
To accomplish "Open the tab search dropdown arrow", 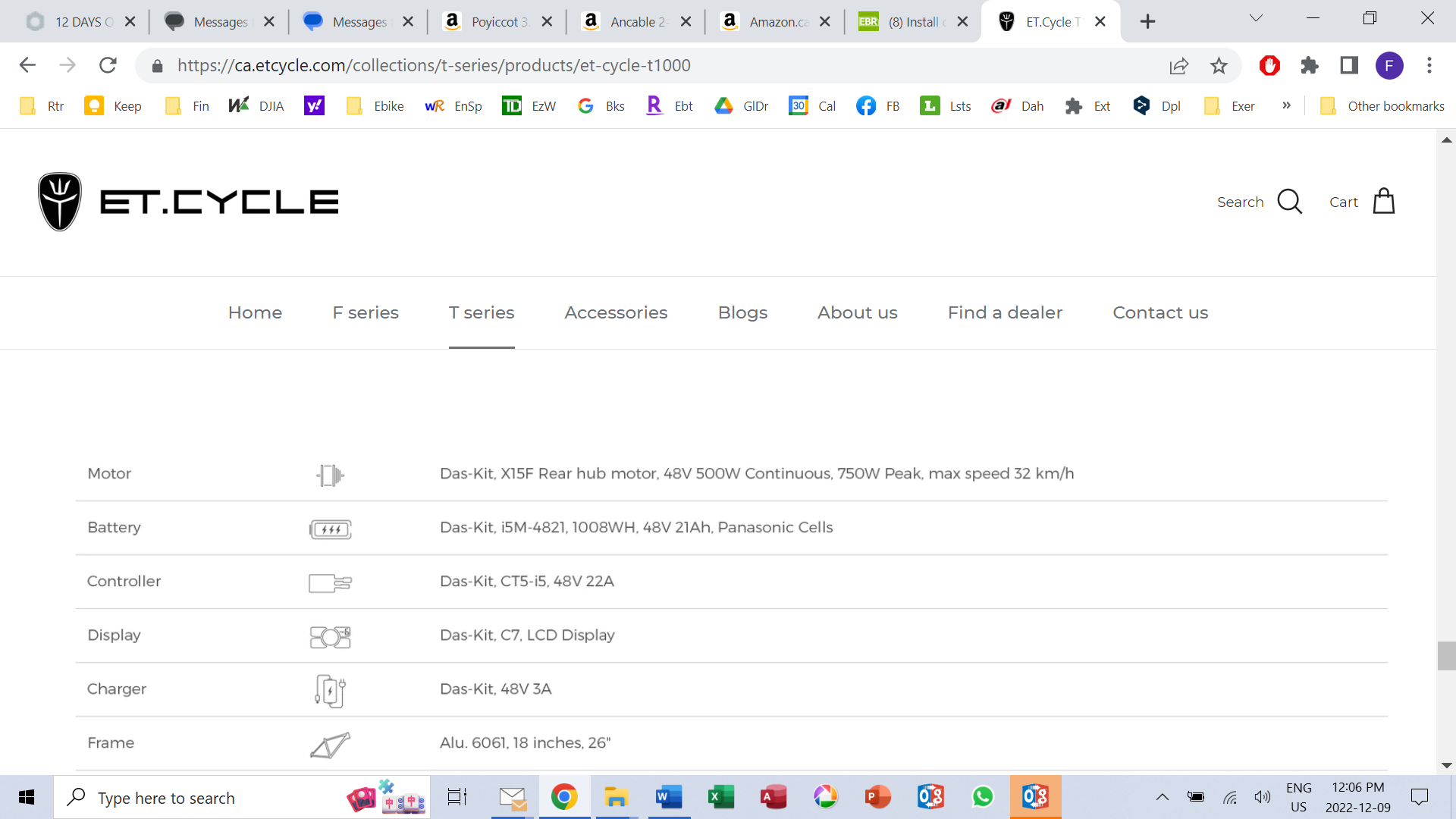I will [x=1256, y=18].
